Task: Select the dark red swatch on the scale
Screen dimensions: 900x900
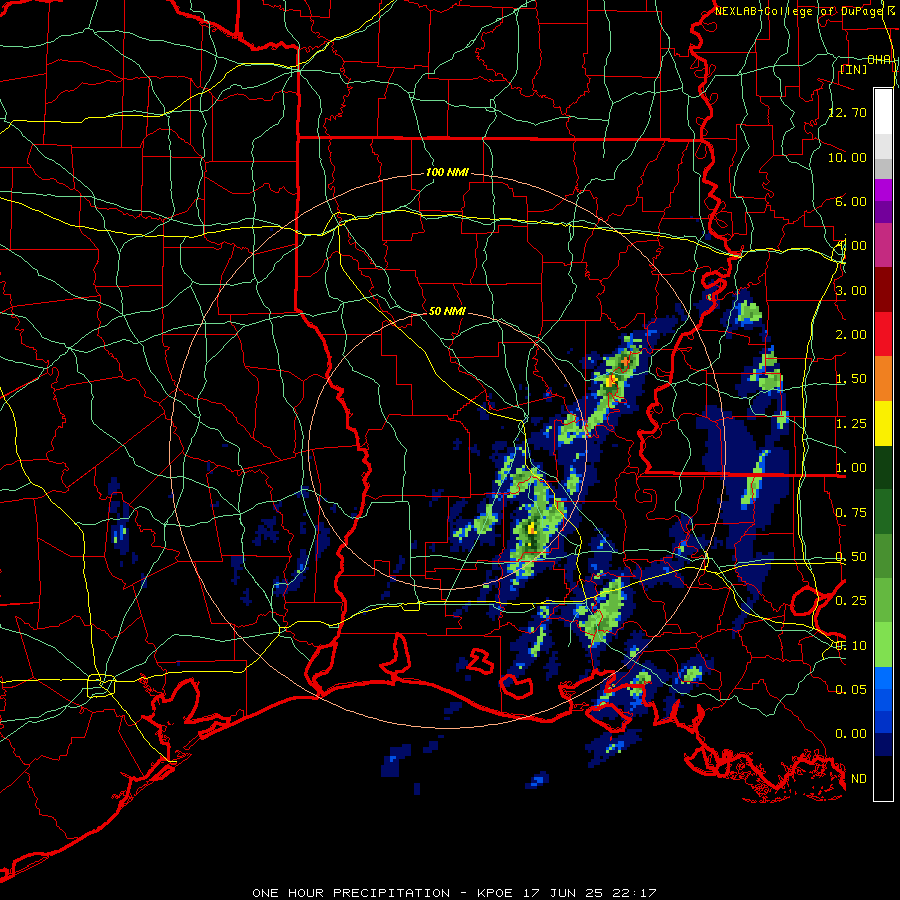Action: pos(883,290)
